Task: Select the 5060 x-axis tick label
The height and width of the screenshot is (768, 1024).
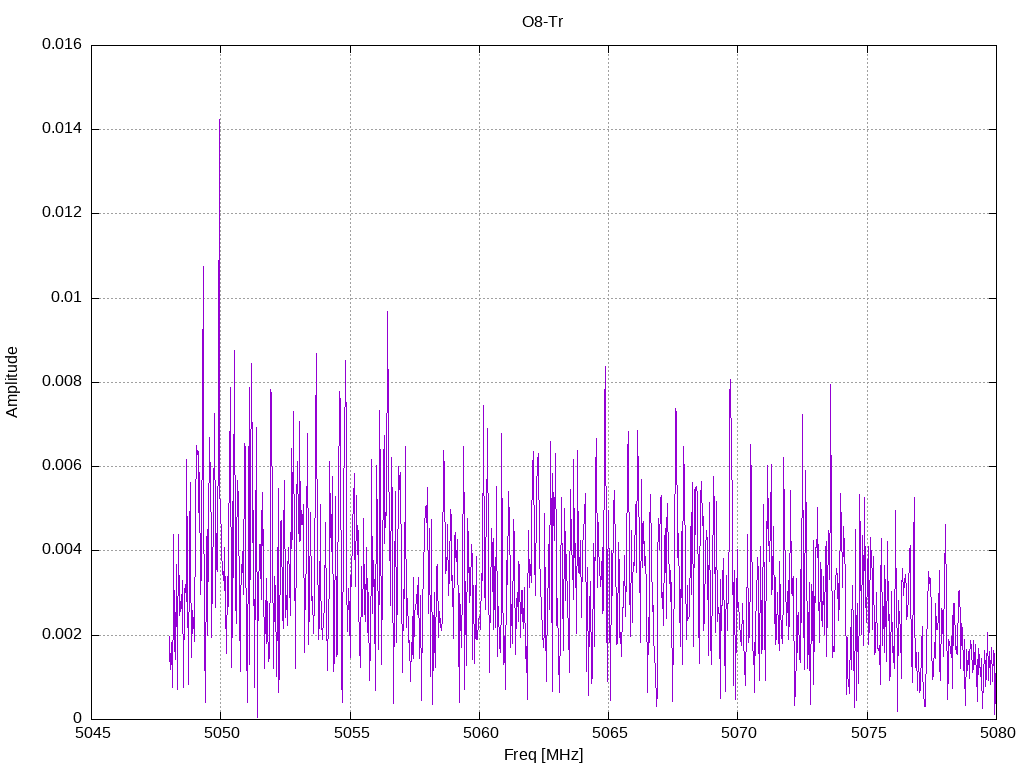Action: [x=479, y=734]
